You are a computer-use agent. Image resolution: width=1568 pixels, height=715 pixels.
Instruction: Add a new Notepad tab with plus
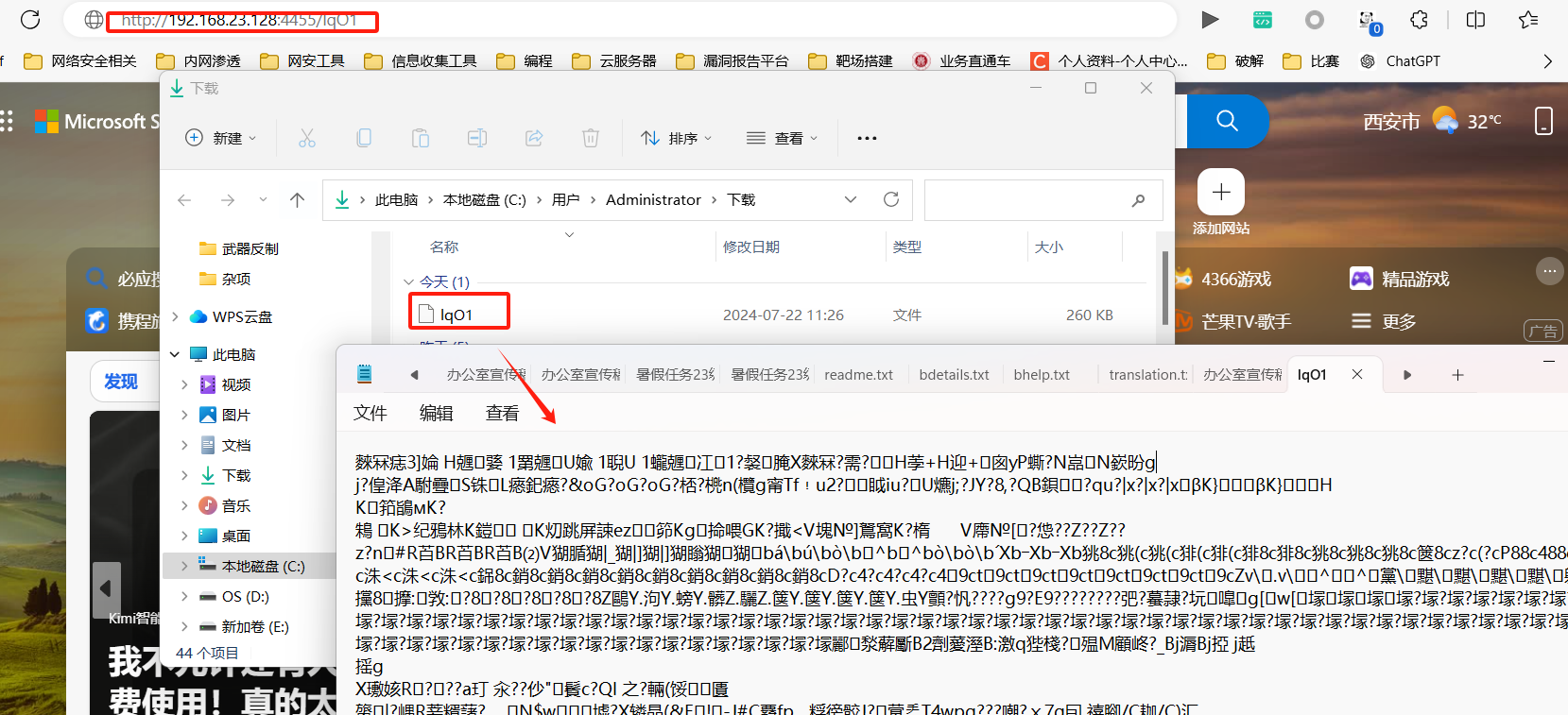1457,375
